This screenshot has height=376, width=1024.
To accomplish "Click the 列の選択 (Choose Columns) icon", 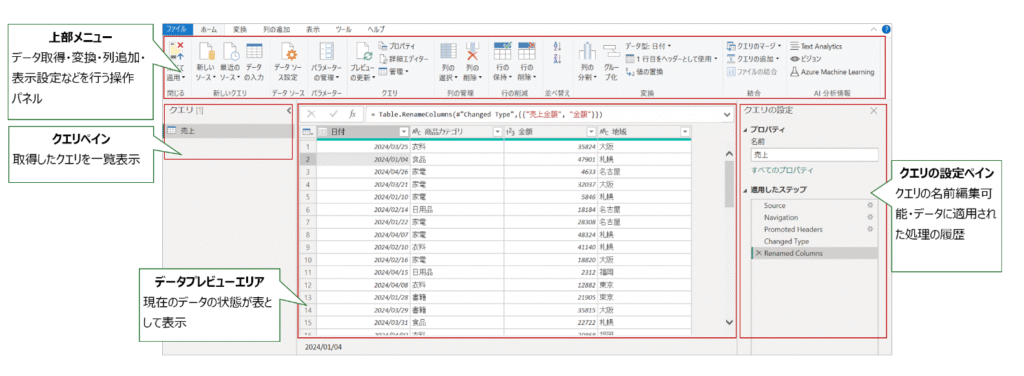I will coord(448,52).
